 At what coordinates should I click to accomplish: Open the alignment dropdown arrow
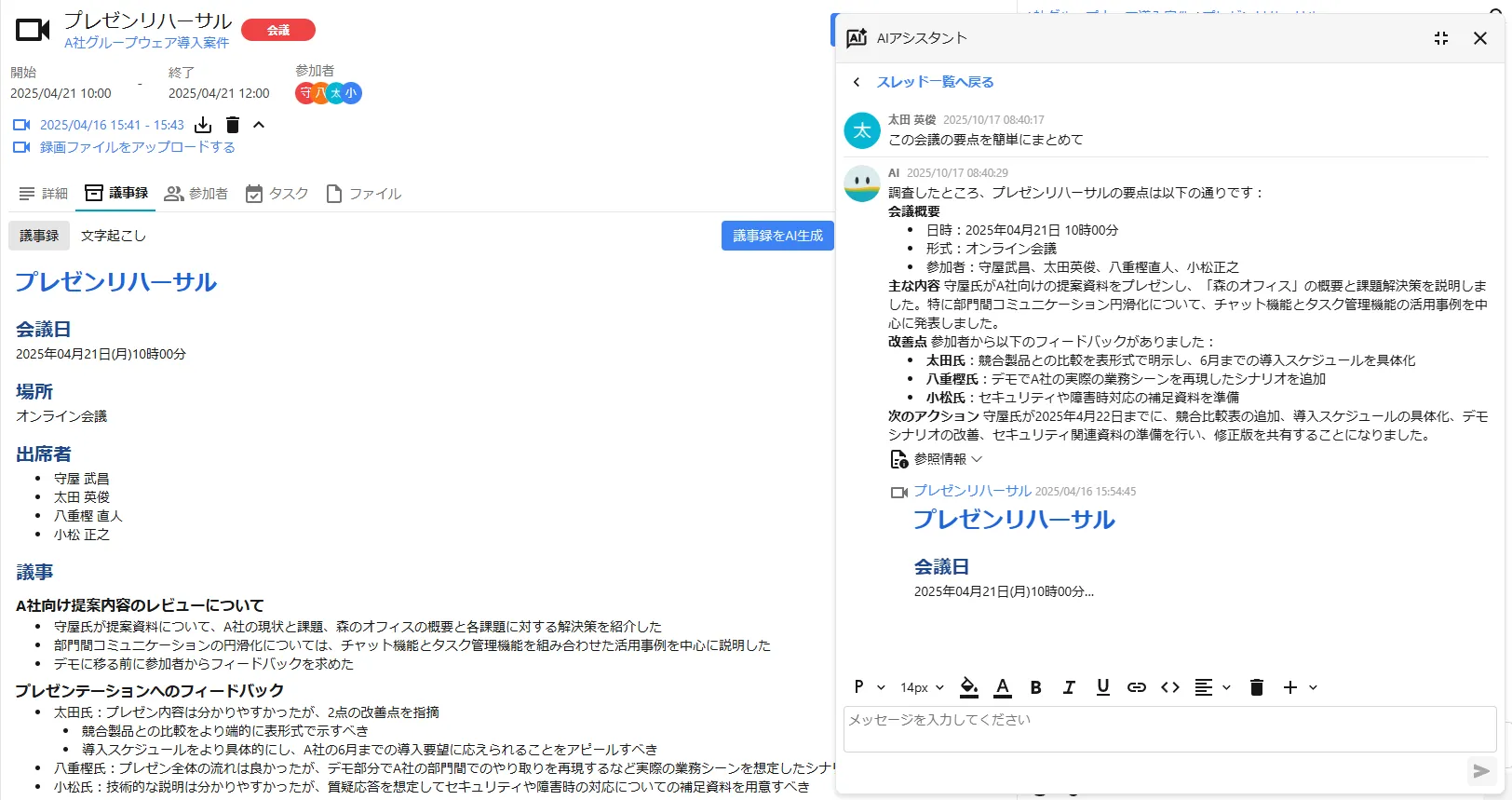coord(1226,687)
